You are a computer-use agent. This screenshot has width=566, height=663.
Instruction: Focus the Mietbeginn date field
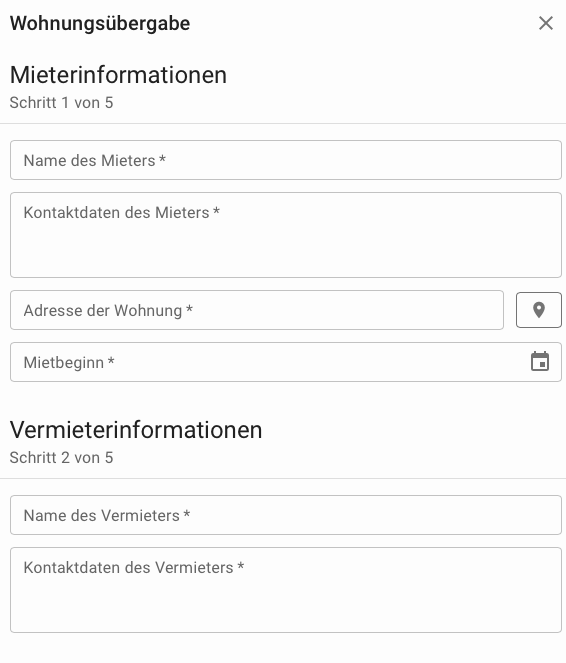point(286,362)
